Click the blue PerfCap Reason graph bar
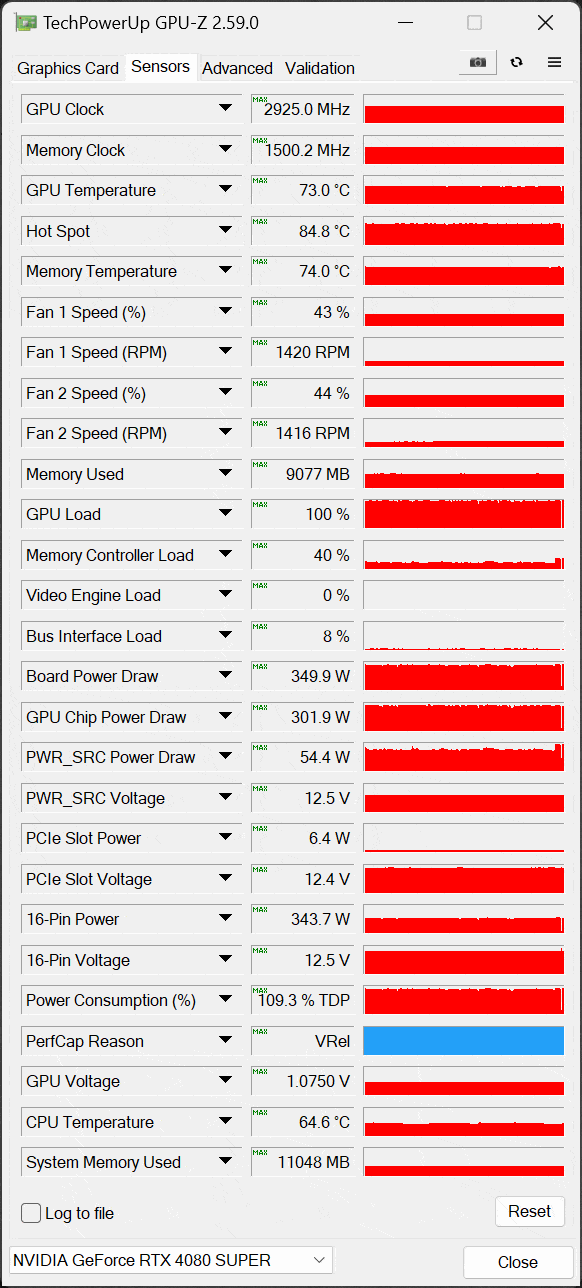 464,1041
